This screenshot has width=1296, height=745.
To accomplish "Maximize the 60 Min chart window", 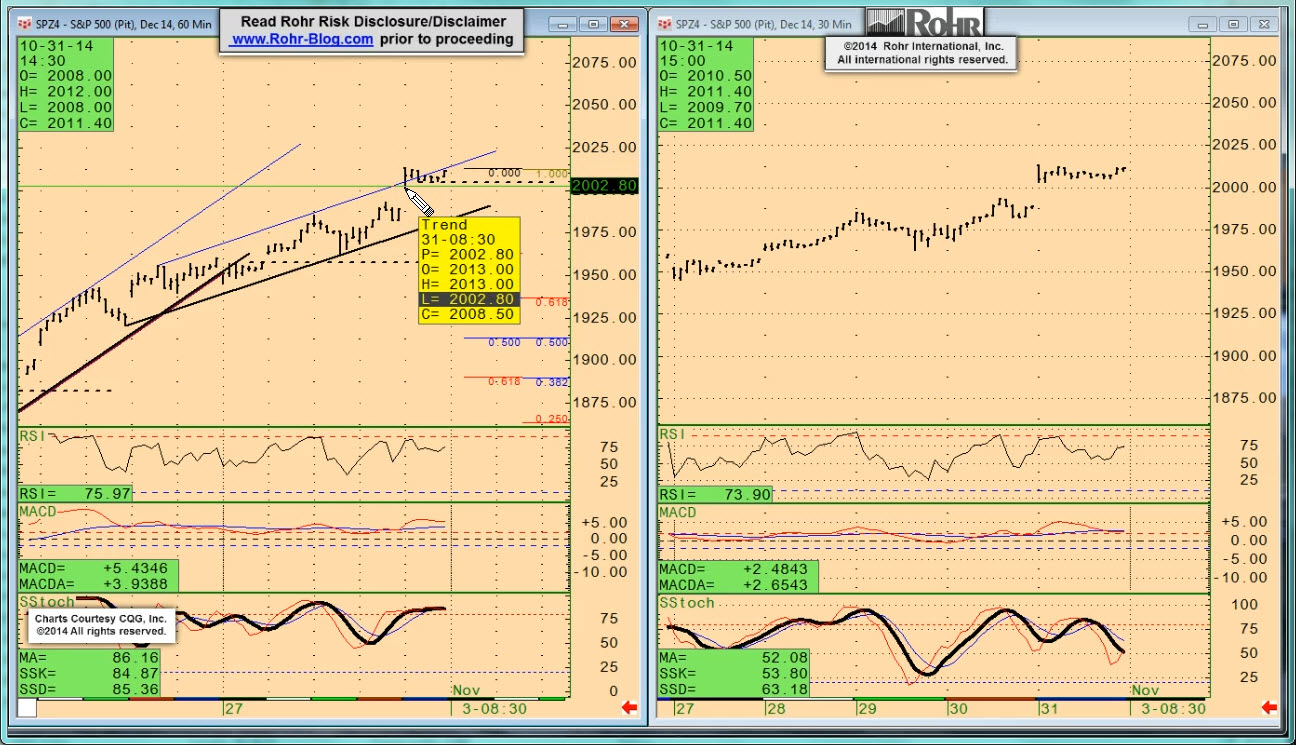I will pos(594,24).
